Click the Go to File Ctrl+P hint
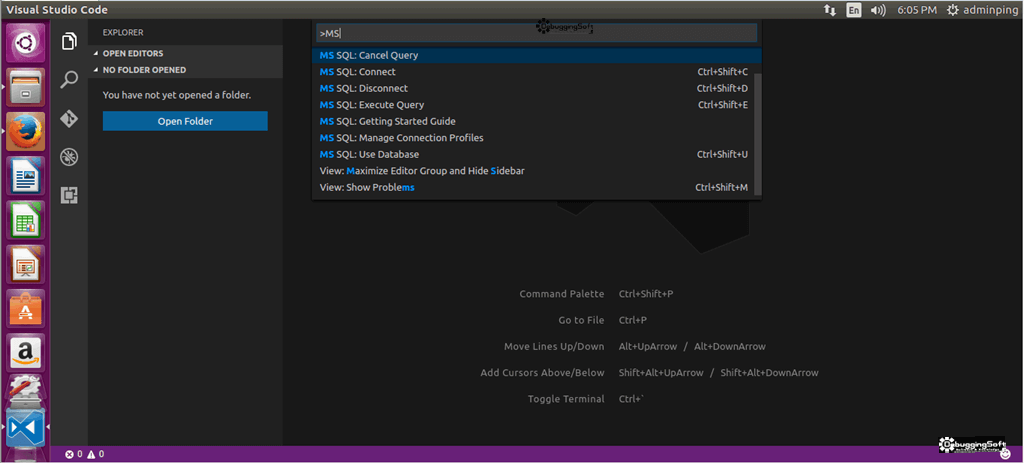The image size is (1024, 463). point(603,320)
